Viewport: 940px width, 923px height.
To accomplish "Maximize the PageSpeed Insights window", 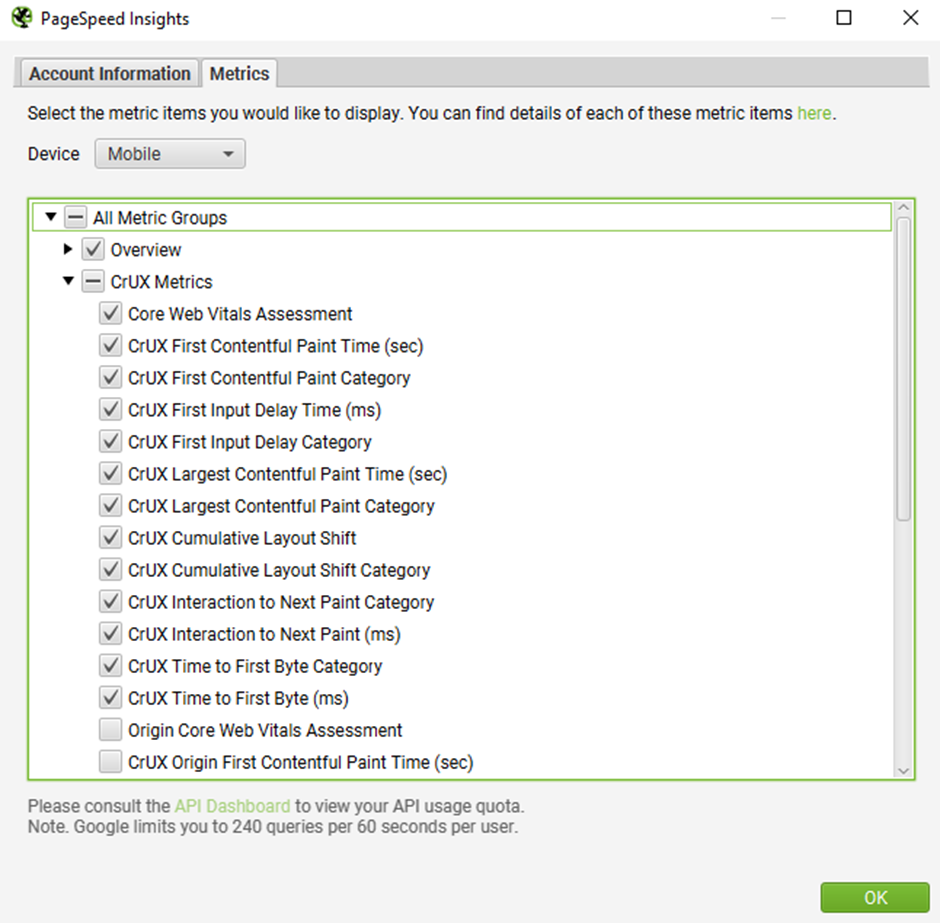I will pyautogui.click(x=843, y=18).
